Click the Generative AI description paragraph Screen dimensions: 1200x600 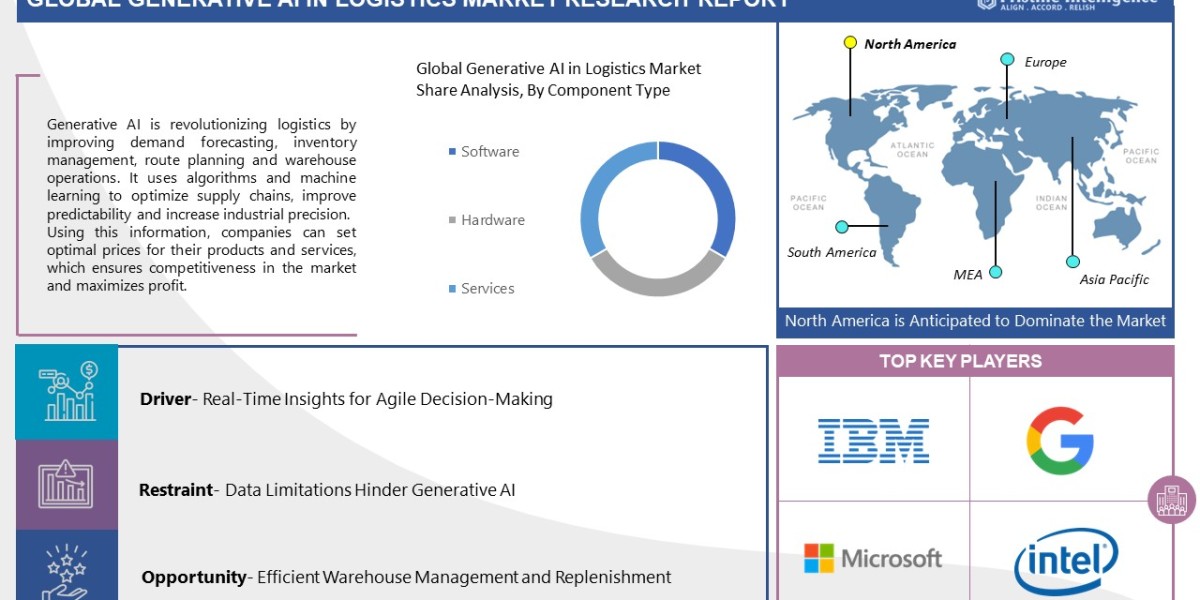click(201, 205)
